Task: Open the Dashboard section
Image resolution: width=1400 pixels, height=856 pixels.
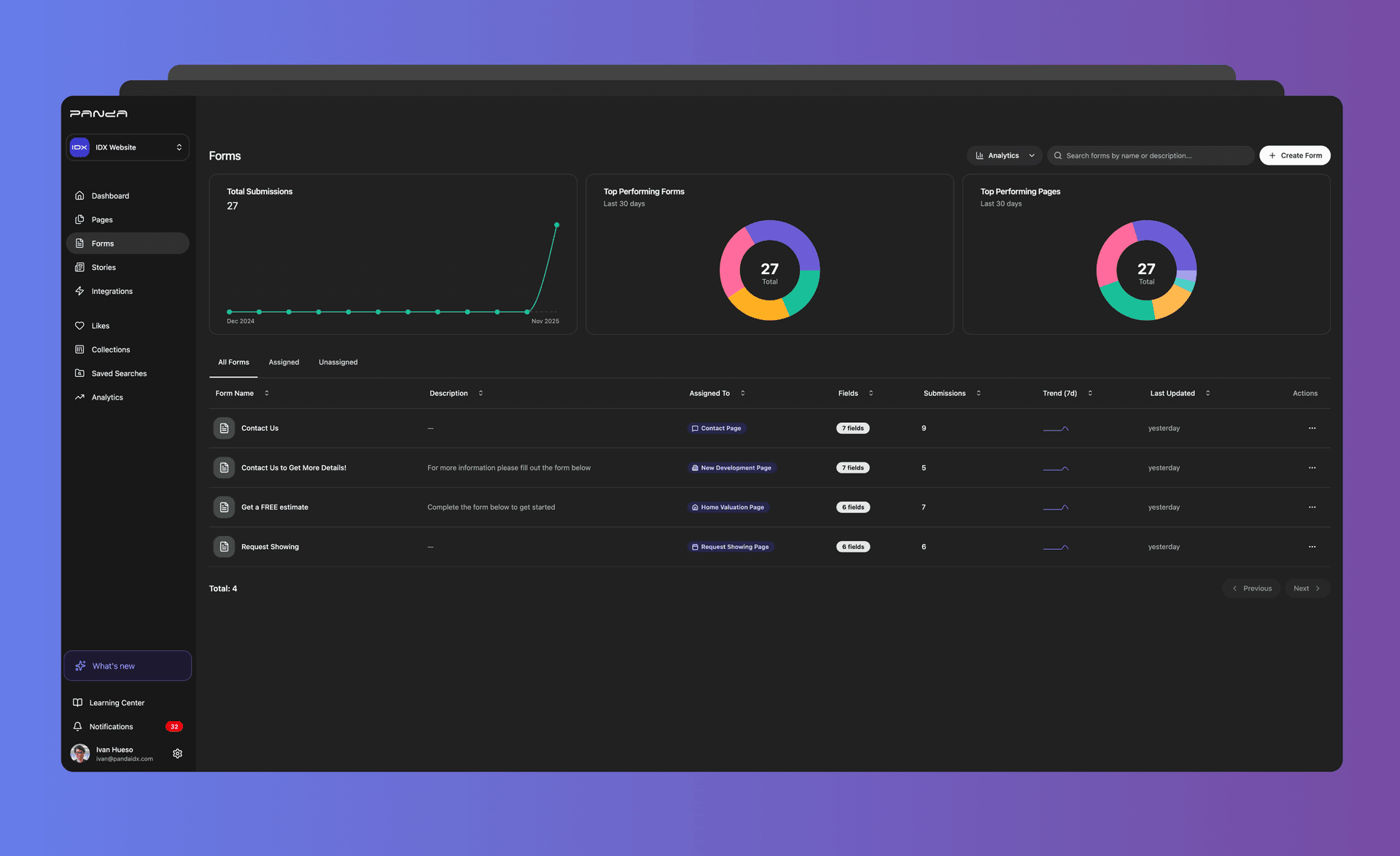Action: (x=111, y=195)
